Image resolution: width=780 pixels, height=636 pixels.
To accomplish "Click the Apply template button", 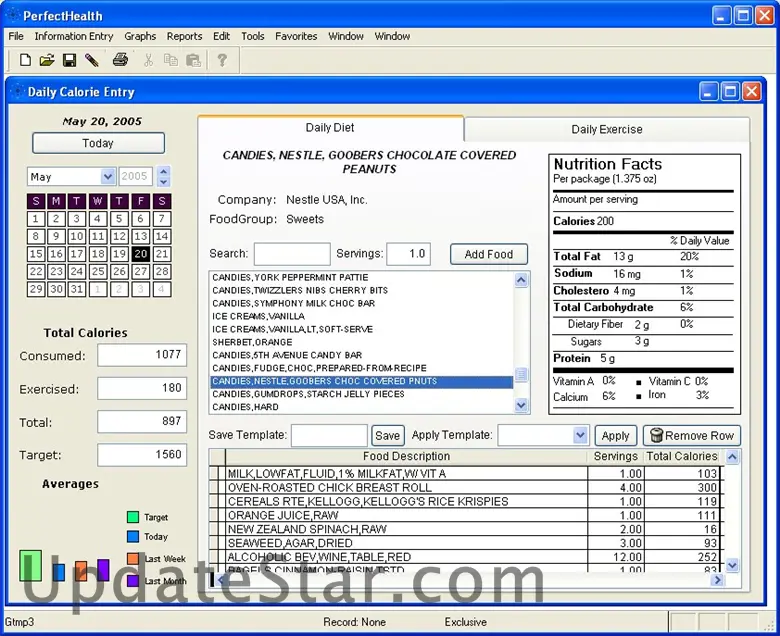I will click(615, 436).
